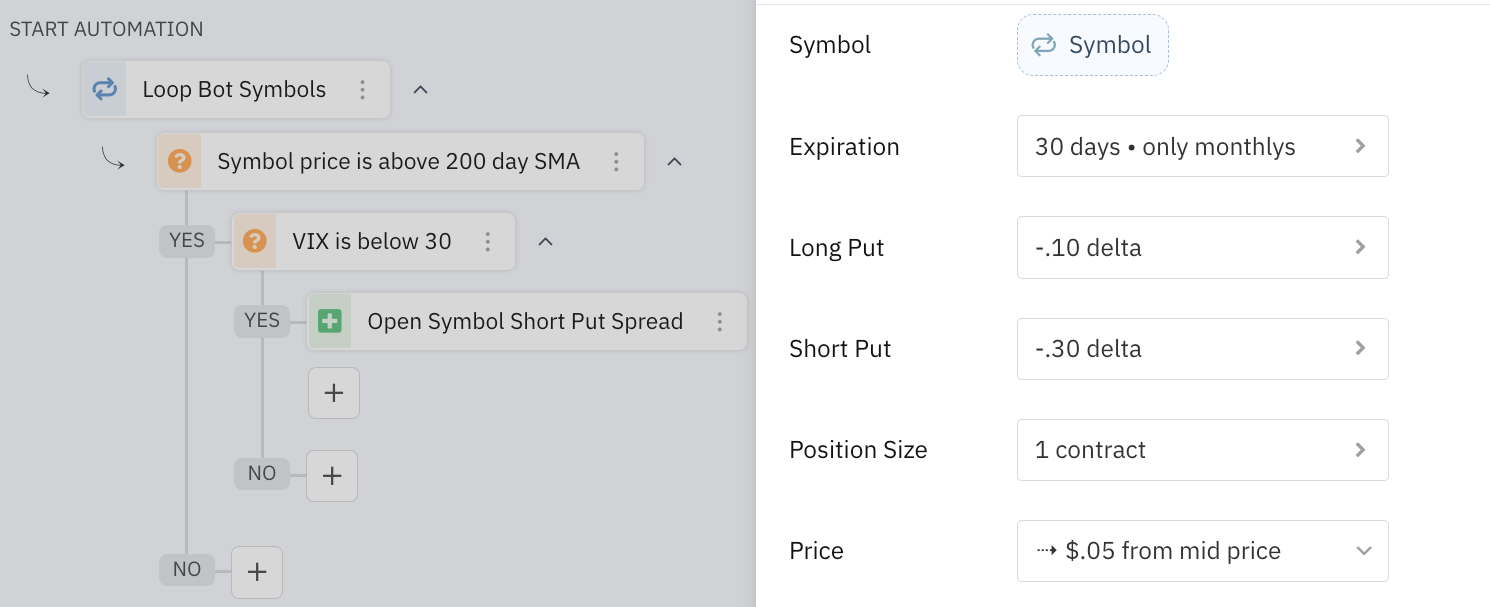Add an action after Open Short Put Spread
Screen dimensions: 1490x607
pos(333,392)
